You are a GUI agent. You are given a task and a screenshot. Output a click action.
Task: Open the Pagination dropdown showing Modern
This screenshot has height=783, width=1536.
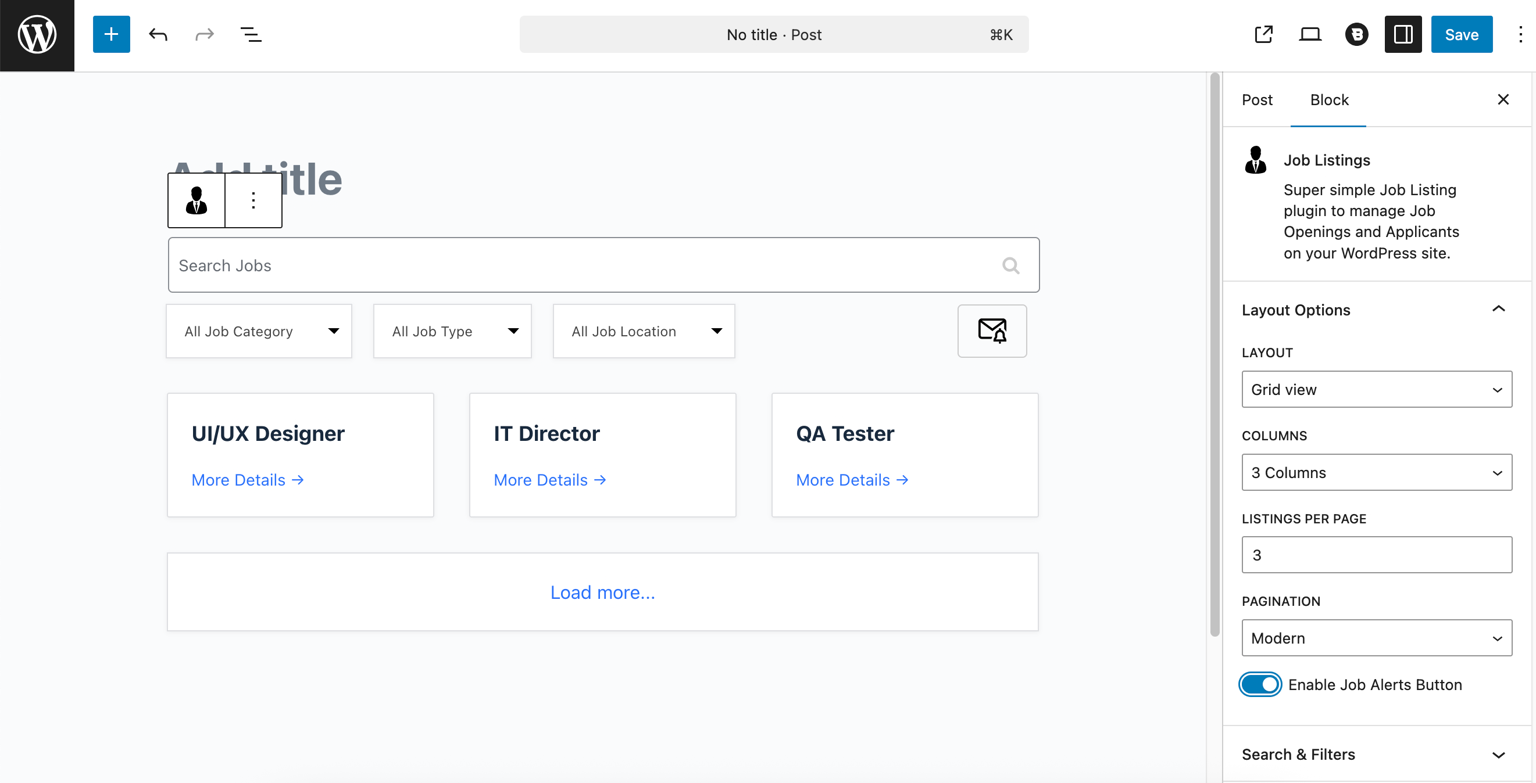[1376, 638]
